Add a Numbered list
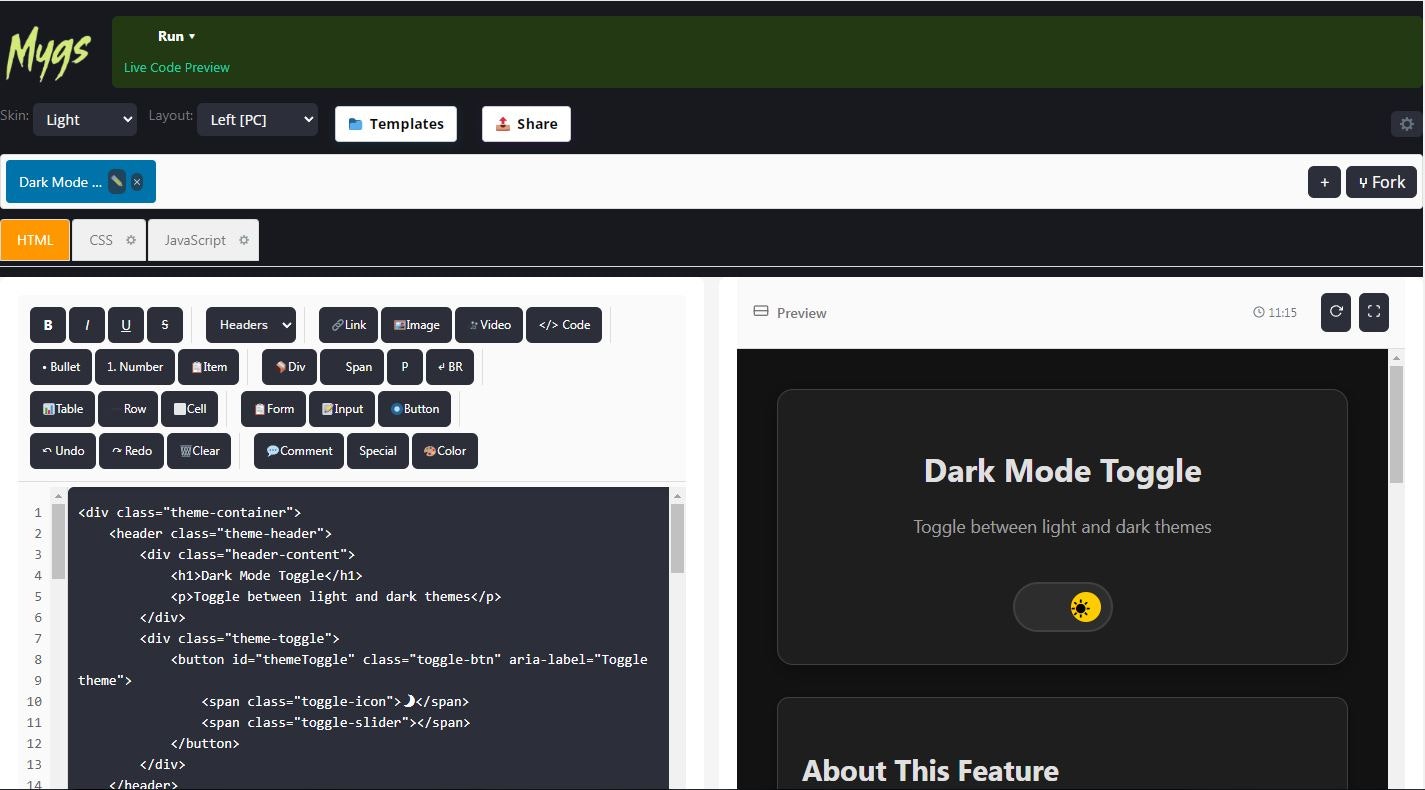Image resolution: width=1425 pixels, height=790 pixels. pos(135,367)
